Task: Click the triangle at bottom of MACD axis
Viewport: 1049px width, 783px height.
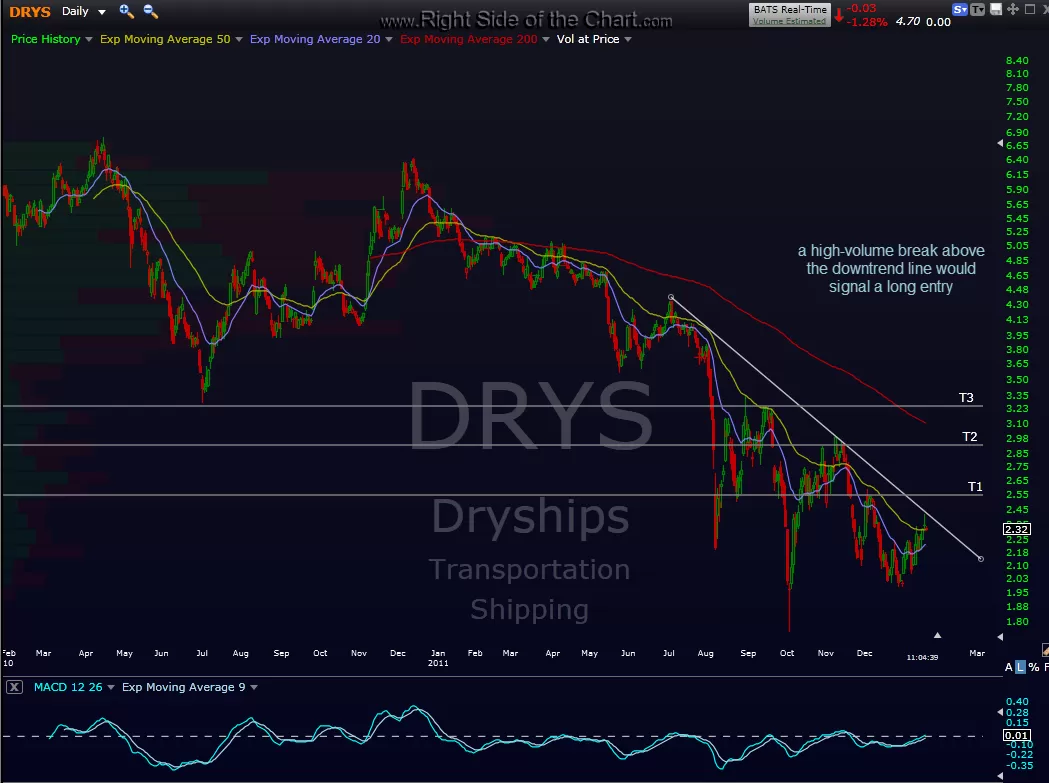Action: pos(1000,776)
